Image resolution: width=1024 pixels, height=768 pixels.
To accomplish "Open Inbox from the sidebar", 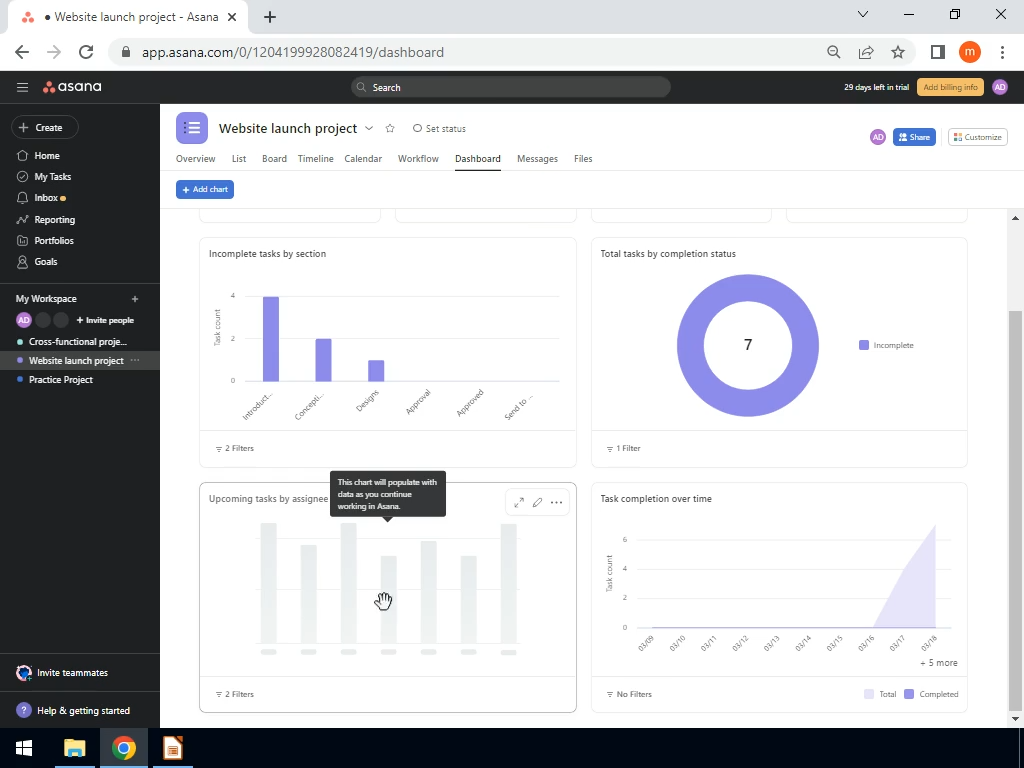I will (46, 198).
